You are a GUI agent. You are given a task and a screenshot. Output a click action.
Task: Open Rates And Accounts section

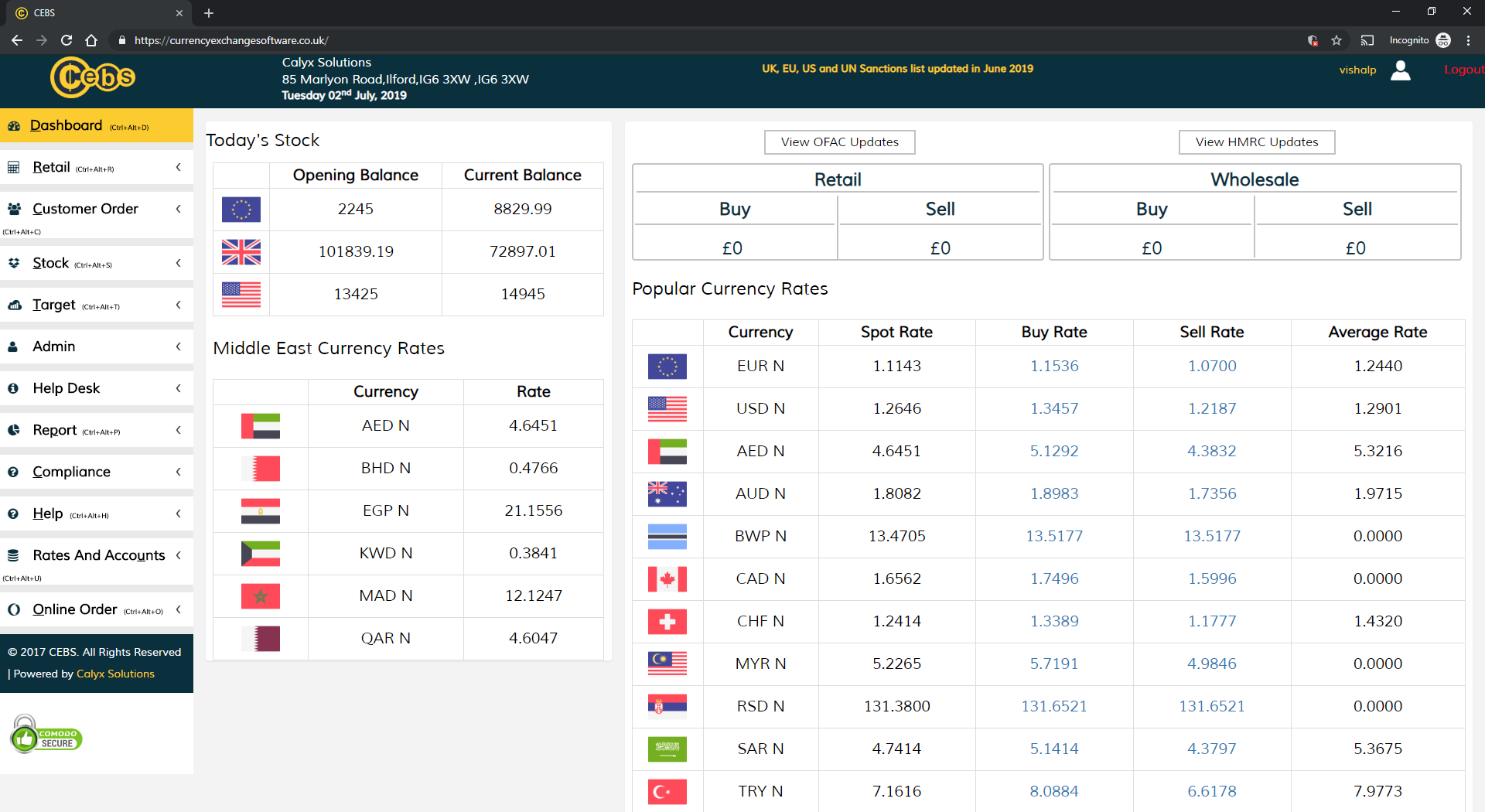[x=98, y=555]
